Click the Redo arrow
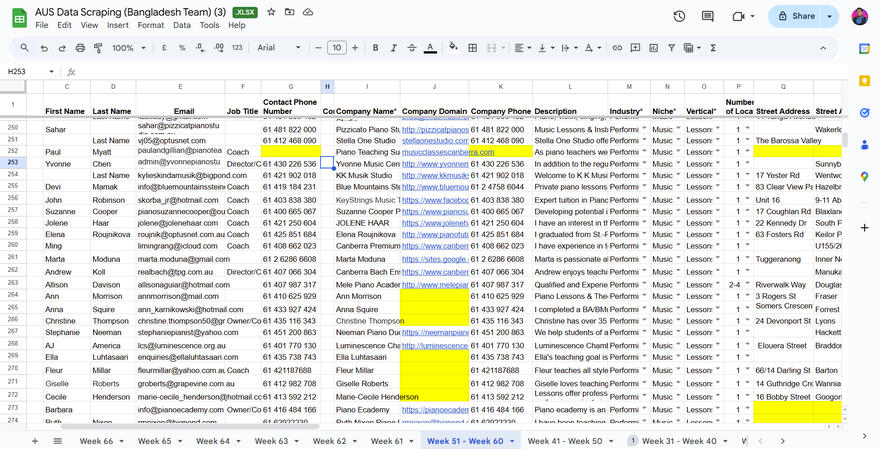Viewport: 880px width, 449px height. click(62, 48)
